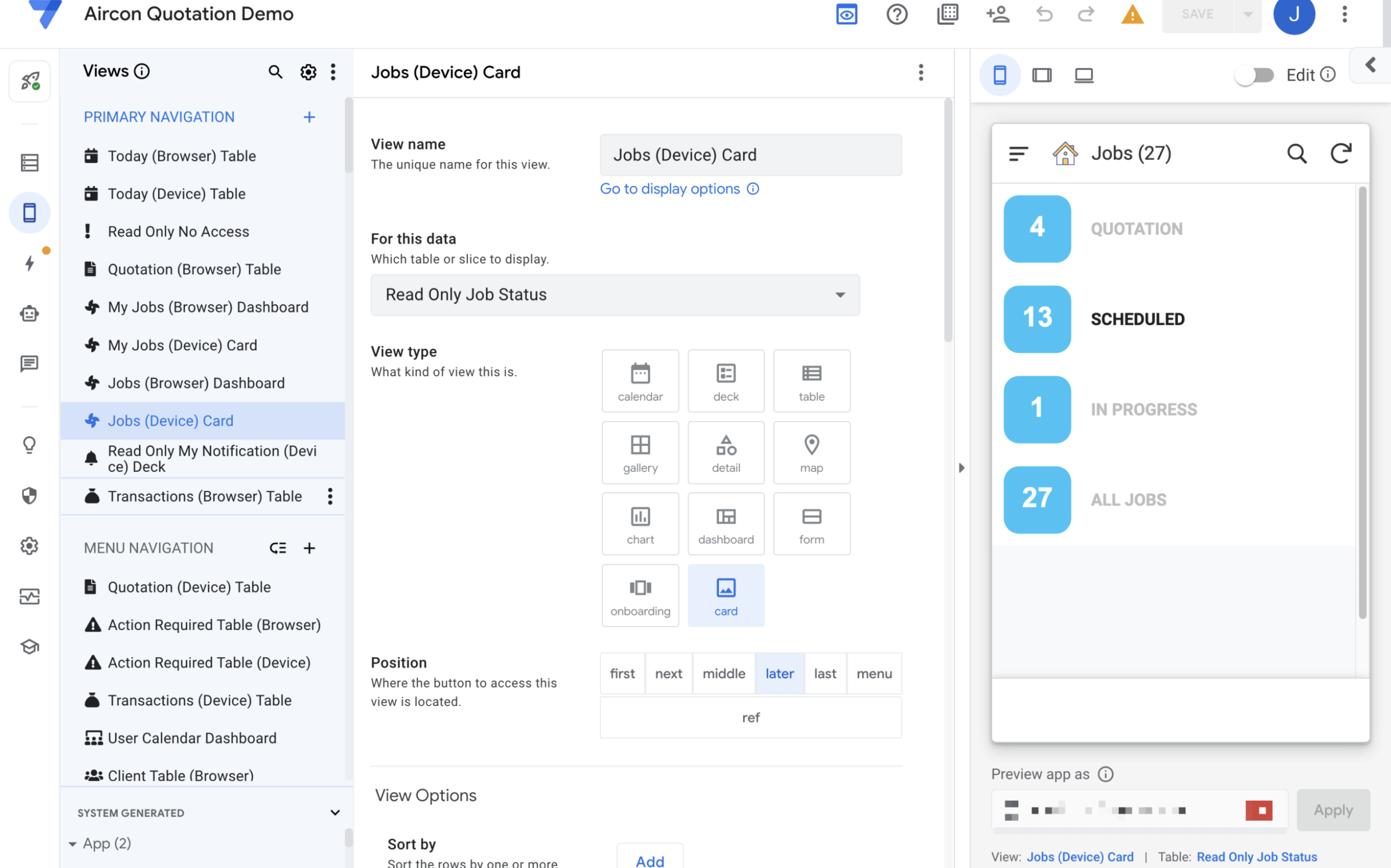Open Views settings gear icon

[x=308, y=72]
